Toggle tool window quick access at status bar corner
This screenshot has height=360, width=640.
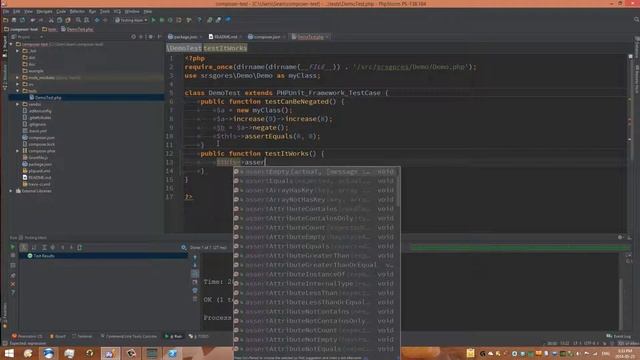(x=4, y=344)
